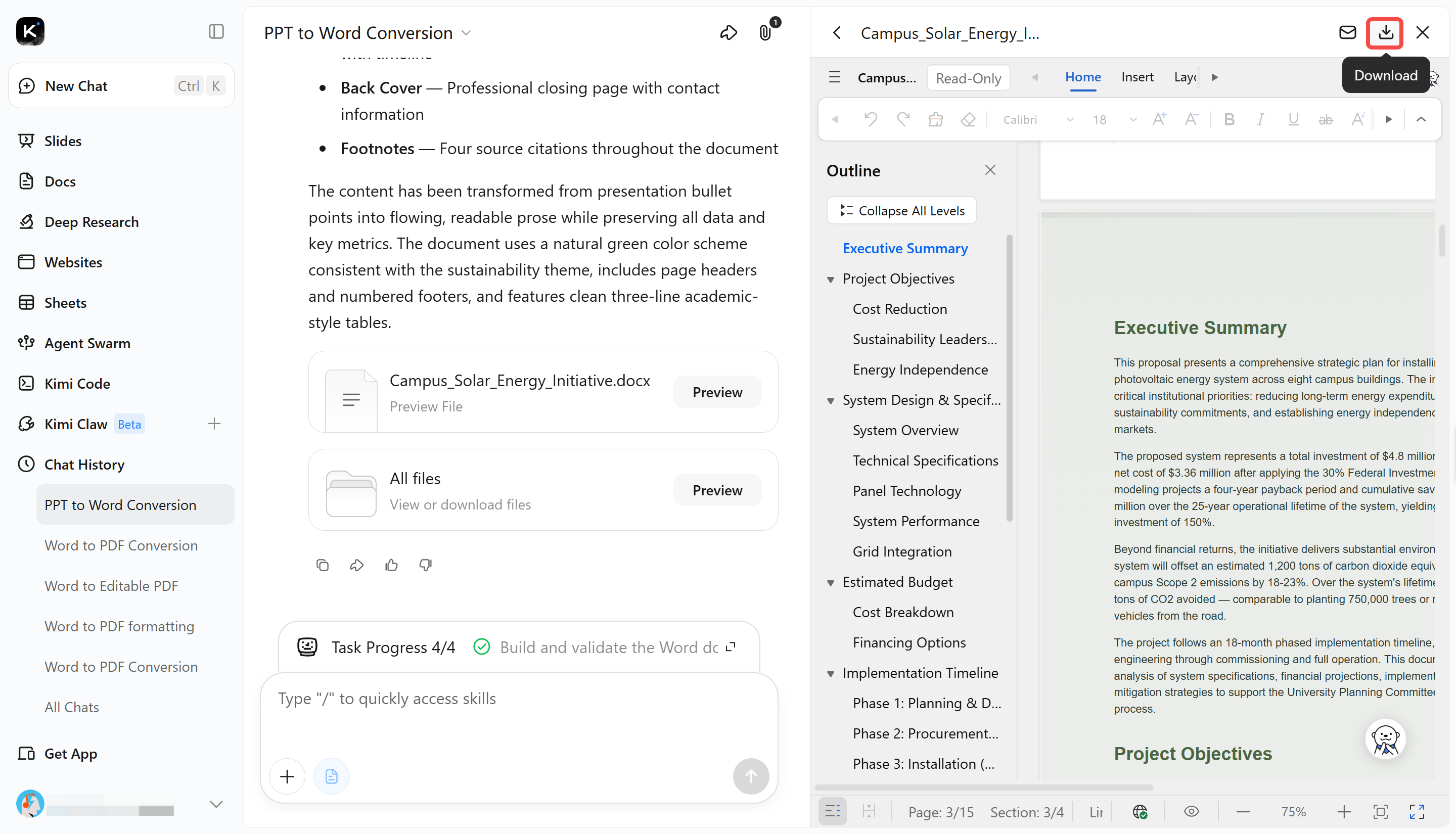Click the email envelope icon in preview header
The height and width of the screenshot is (834, 1456).
[1347, 32]
